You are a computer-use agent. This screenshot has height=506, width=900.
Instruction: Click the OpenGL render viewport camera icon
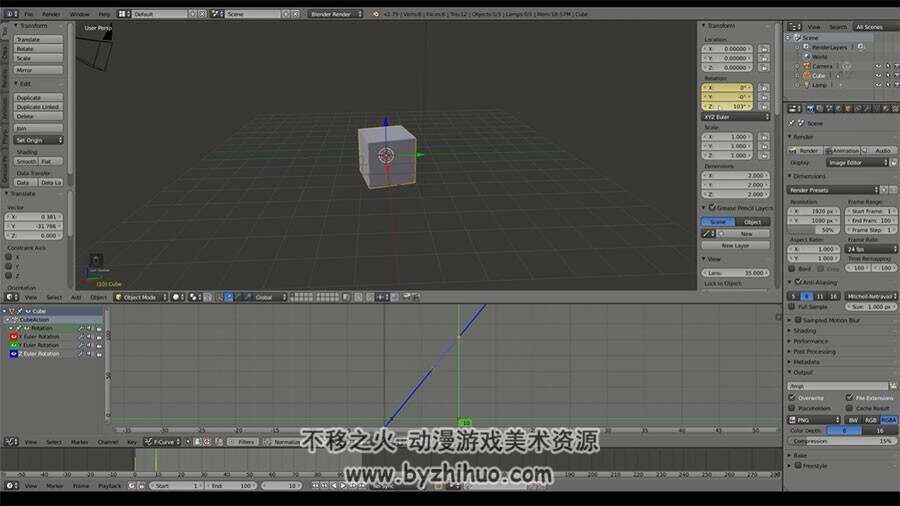406,297
